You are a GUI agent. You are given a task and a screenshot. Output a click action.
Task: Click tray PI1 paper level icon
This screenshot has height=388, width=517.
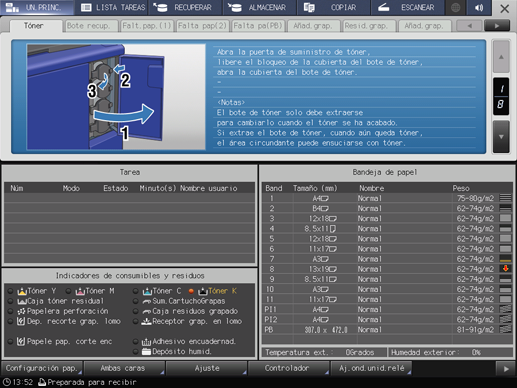[x=505, y=309]
